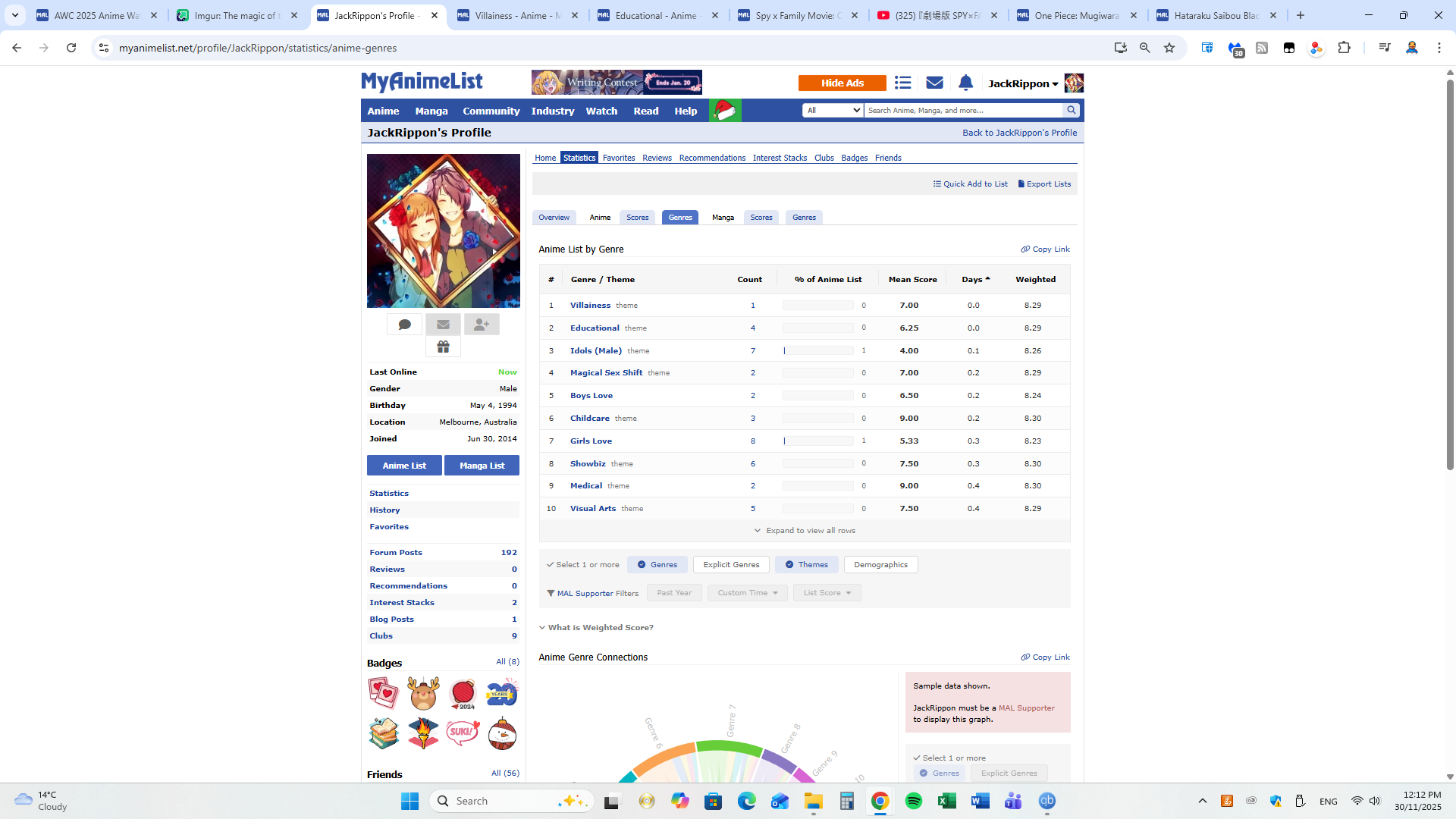
Task: Open Spotify from the taskbar
Action: (913, 801)
